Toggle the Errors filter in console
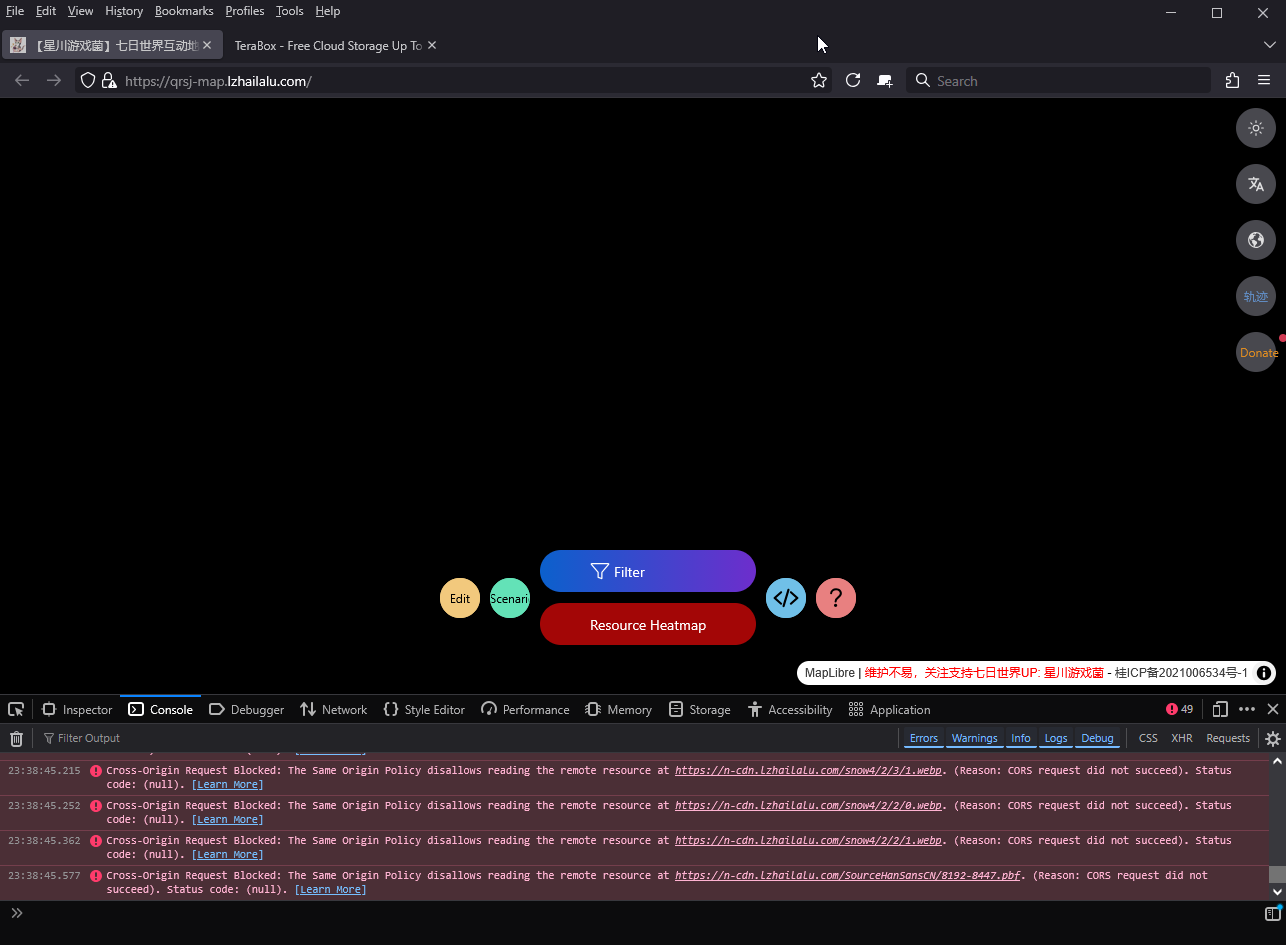1286x945 pixels. click(x=923, y=738)
